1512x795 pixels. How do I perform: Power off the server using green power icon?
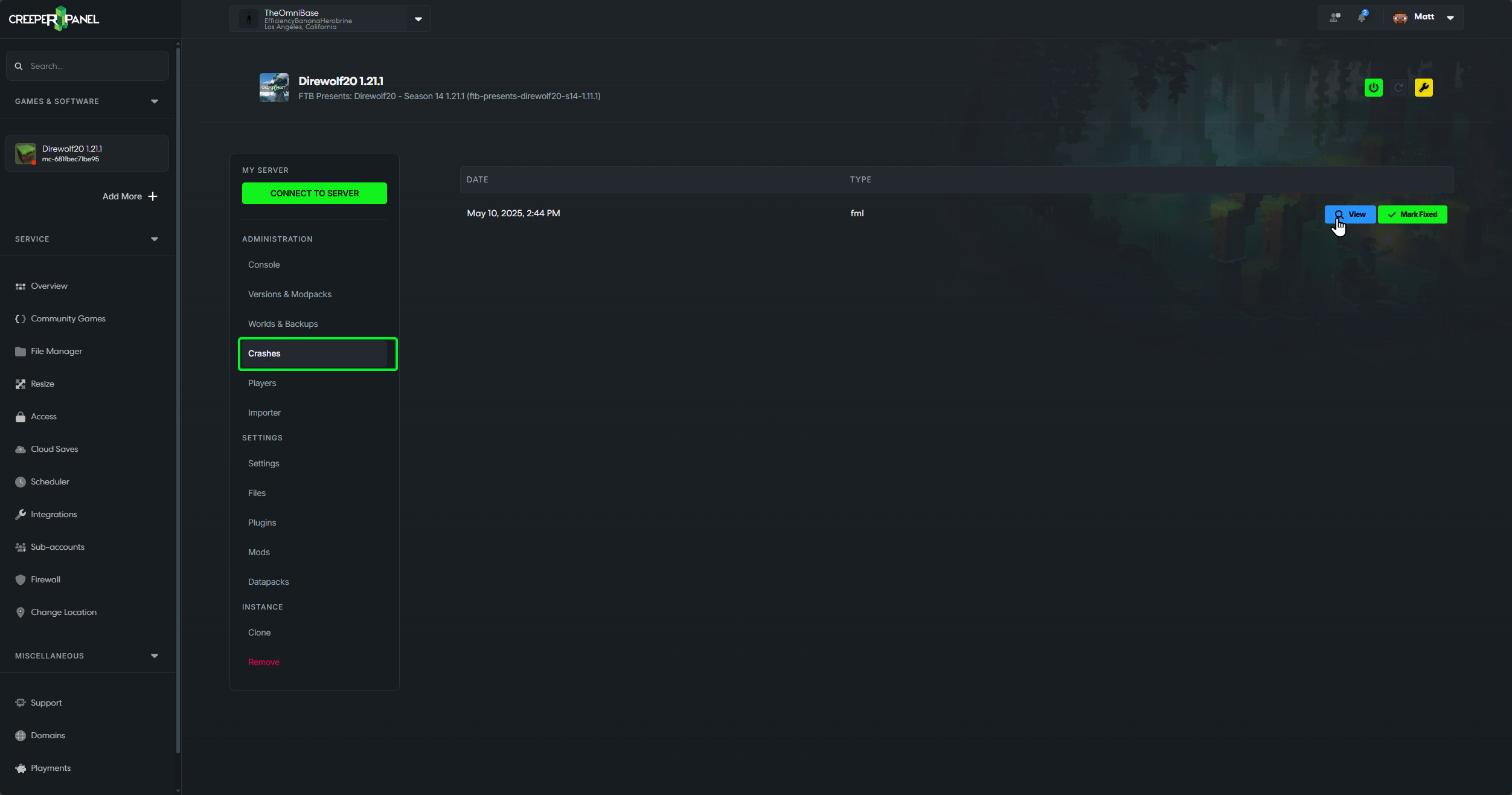1373,87
